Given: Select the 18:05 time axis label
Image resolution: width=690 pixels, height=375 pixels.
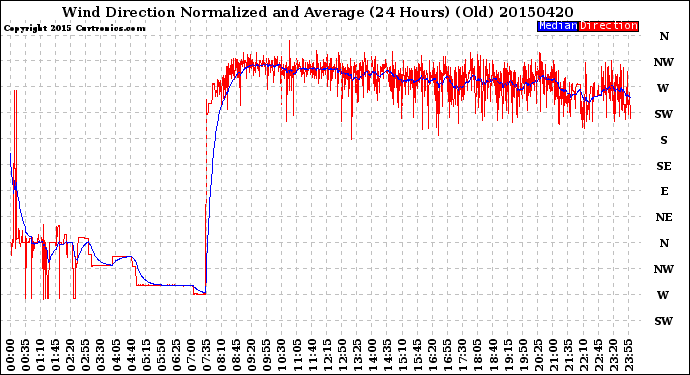Looking at the screenshot, I should [478, 355].
